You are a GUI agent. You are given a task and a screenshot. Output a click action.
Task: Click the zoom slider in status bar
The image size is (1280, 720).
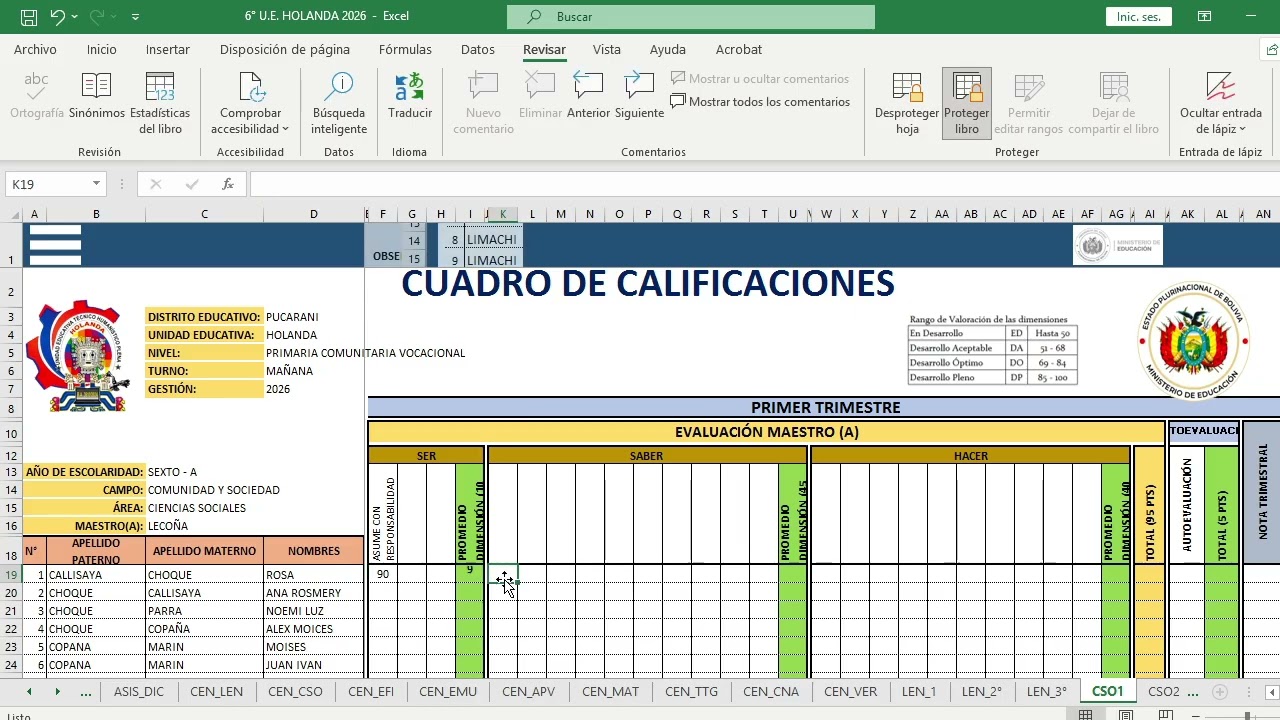1246,715
